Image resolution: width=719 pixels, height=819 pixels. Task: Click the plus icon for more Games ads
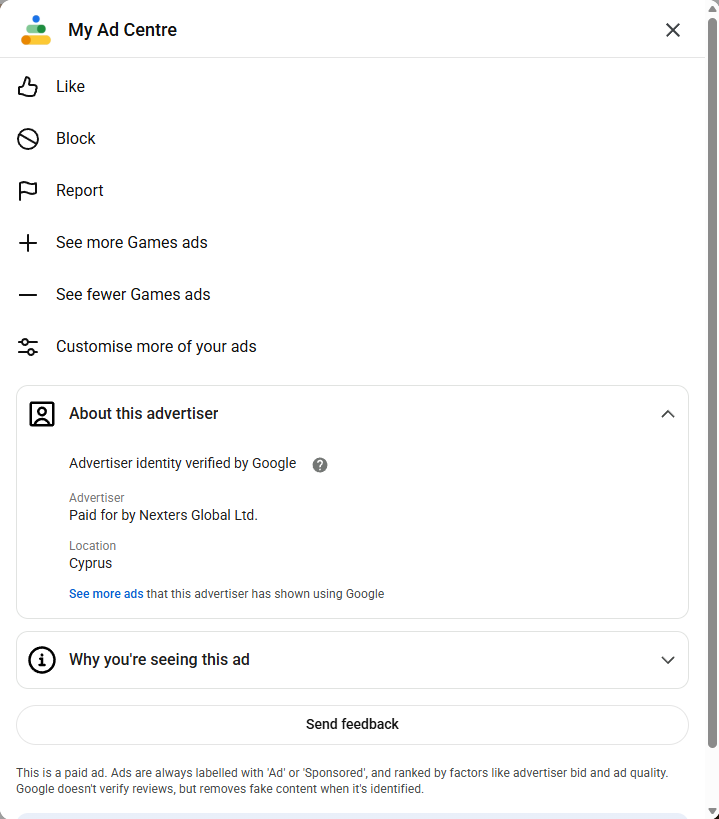click(x=28, y=243)
